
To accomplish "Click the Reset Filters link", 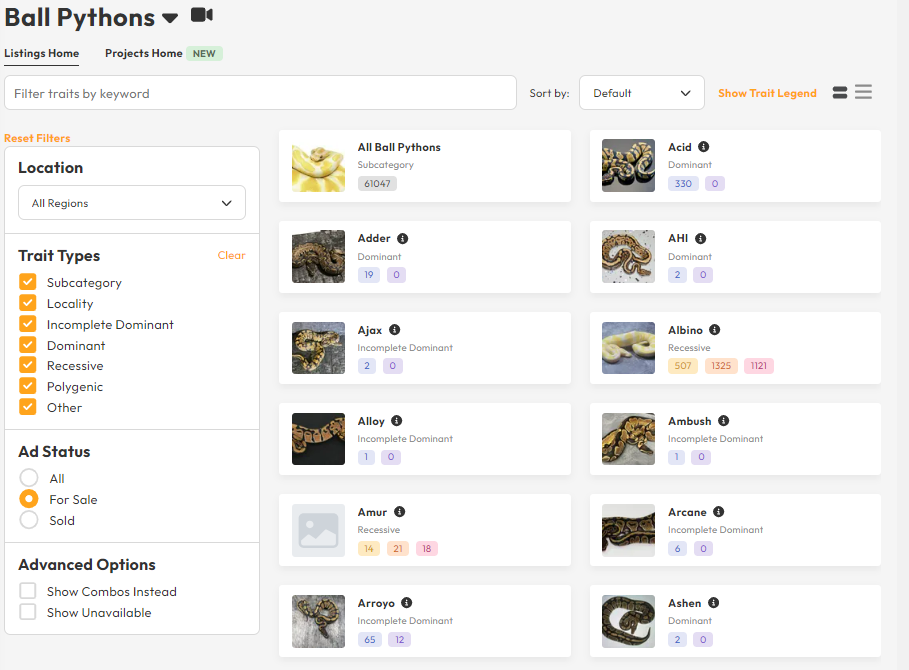I will (37, 138).
